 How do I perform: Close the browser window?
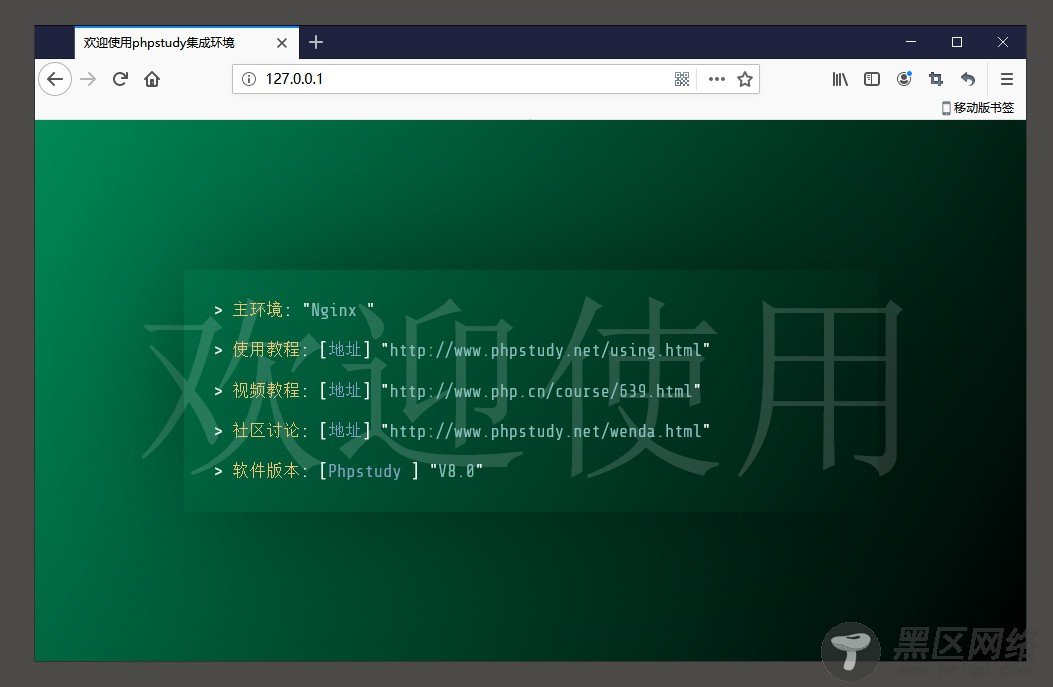click(1003, 42)
